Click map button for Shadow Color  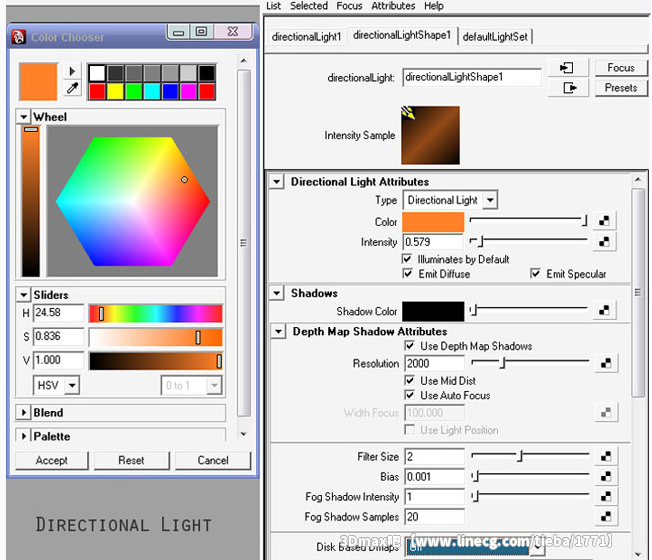tap(604, 310)
